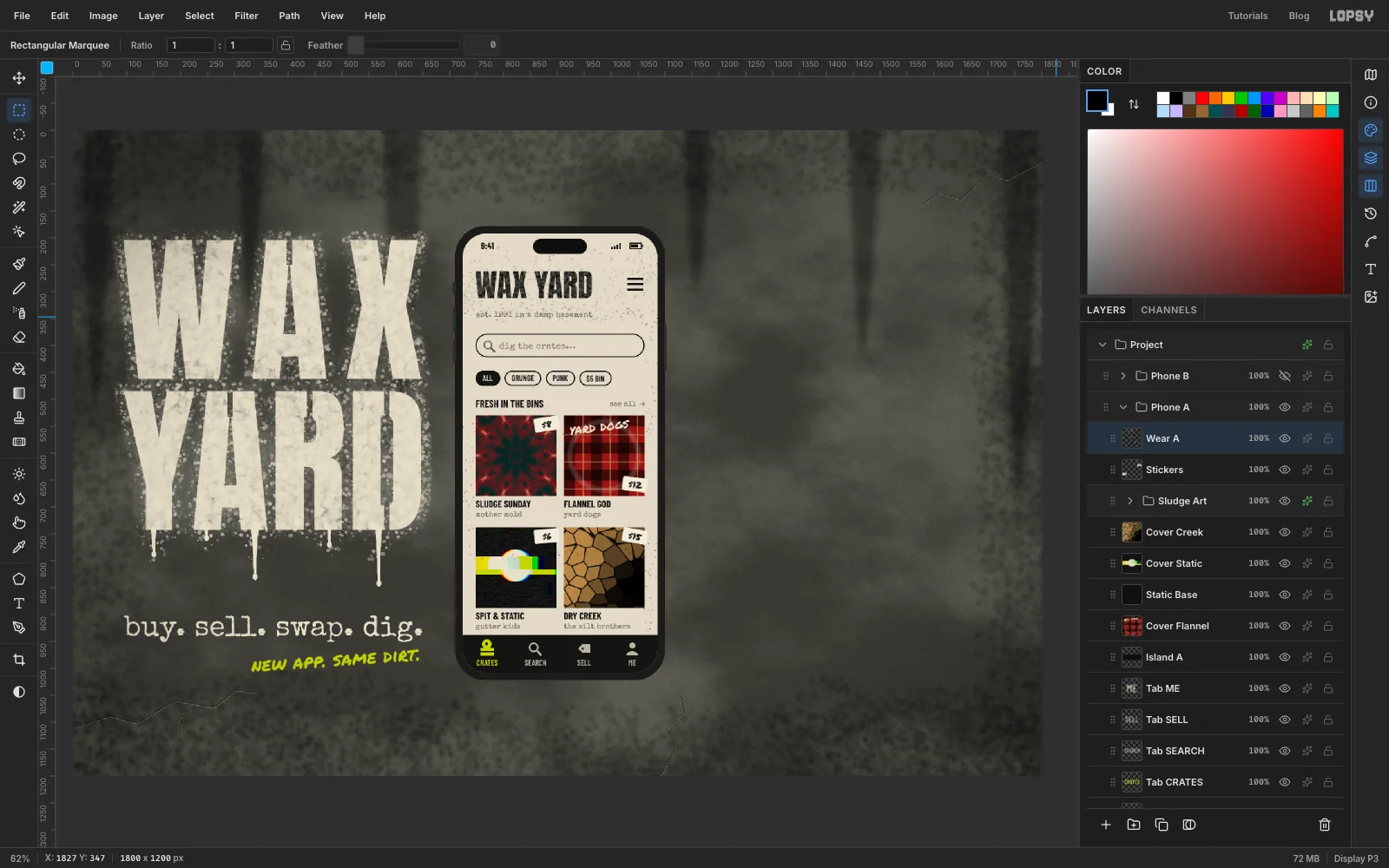Screen dimensions: 1389x868
Task: Toggle the ratio lock button
Action: click(286, 45)
